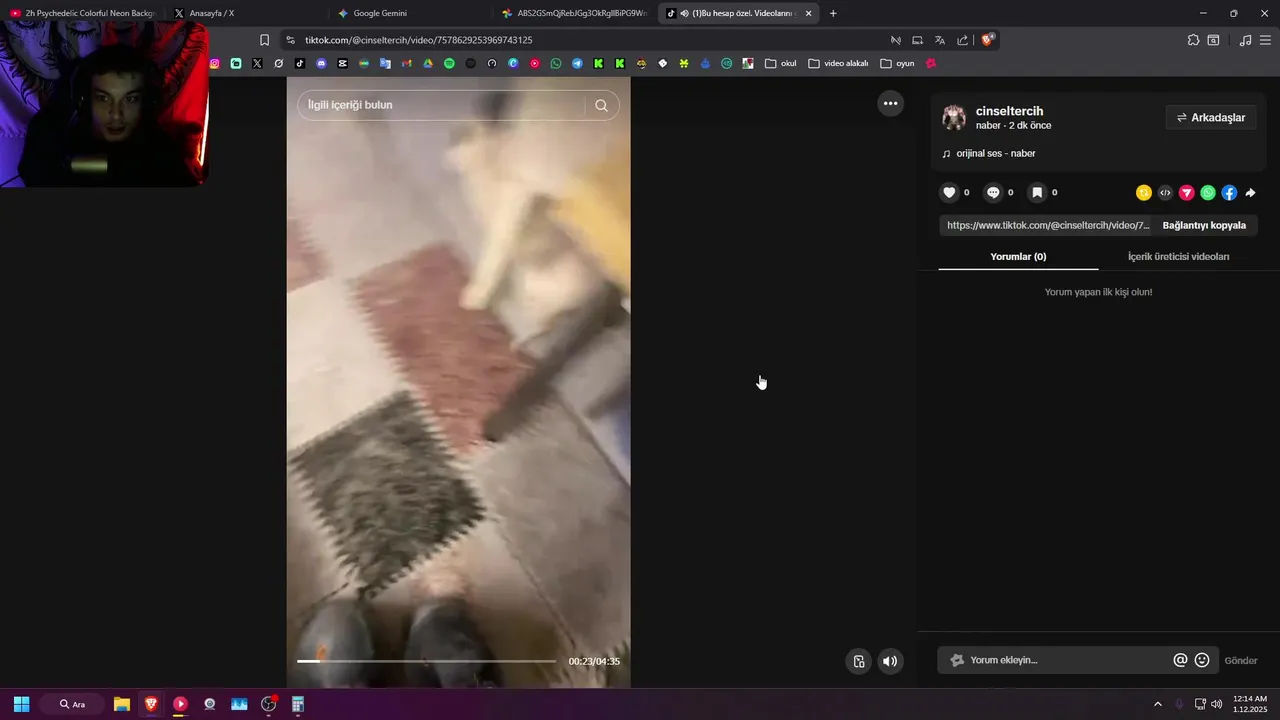Open a new browser tab with plus
Viewport: 1280px width, 720px height.
coord(833,13)
